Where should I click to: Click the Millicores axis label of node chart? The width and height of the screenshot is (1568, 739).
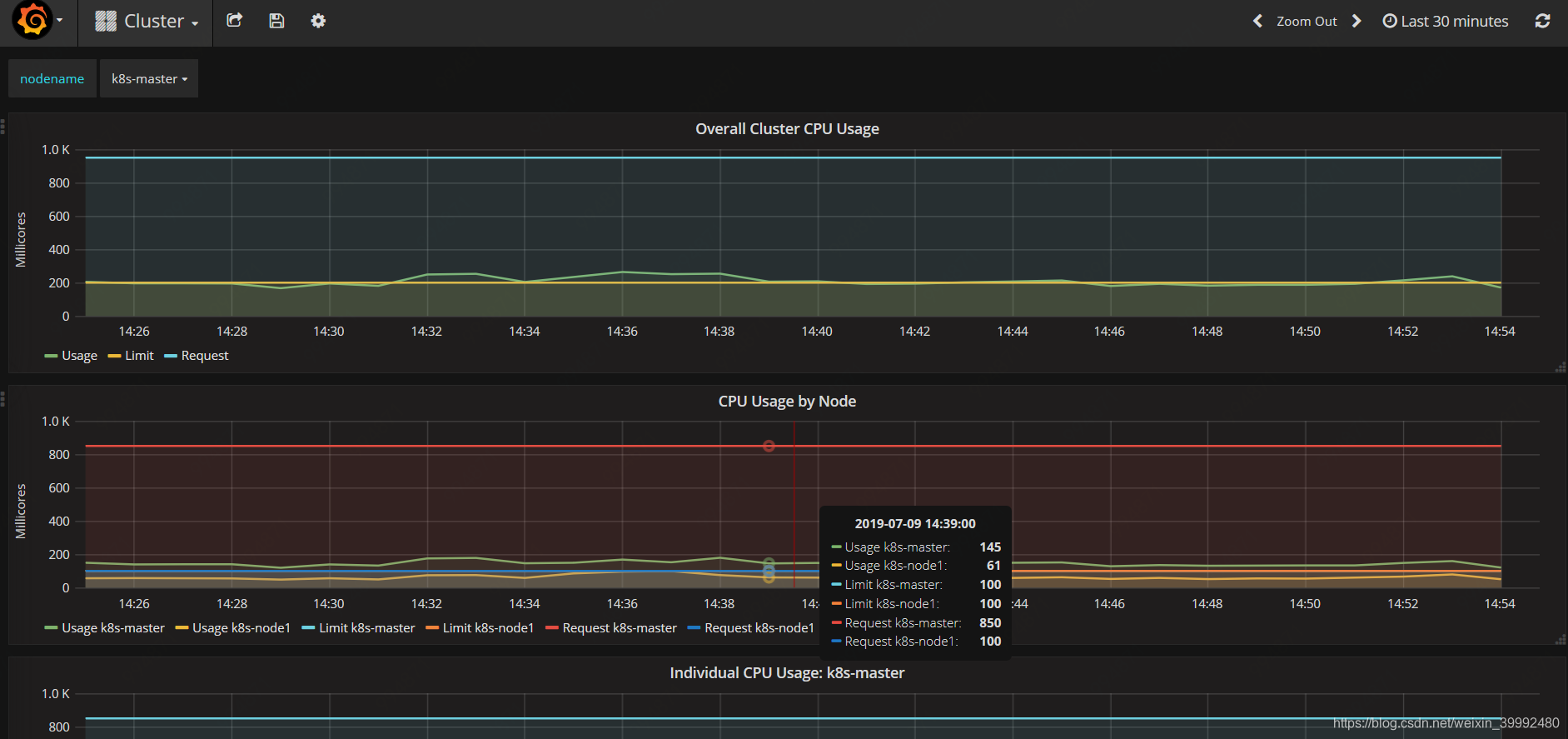pyautogui.click(x=21, y=512)
